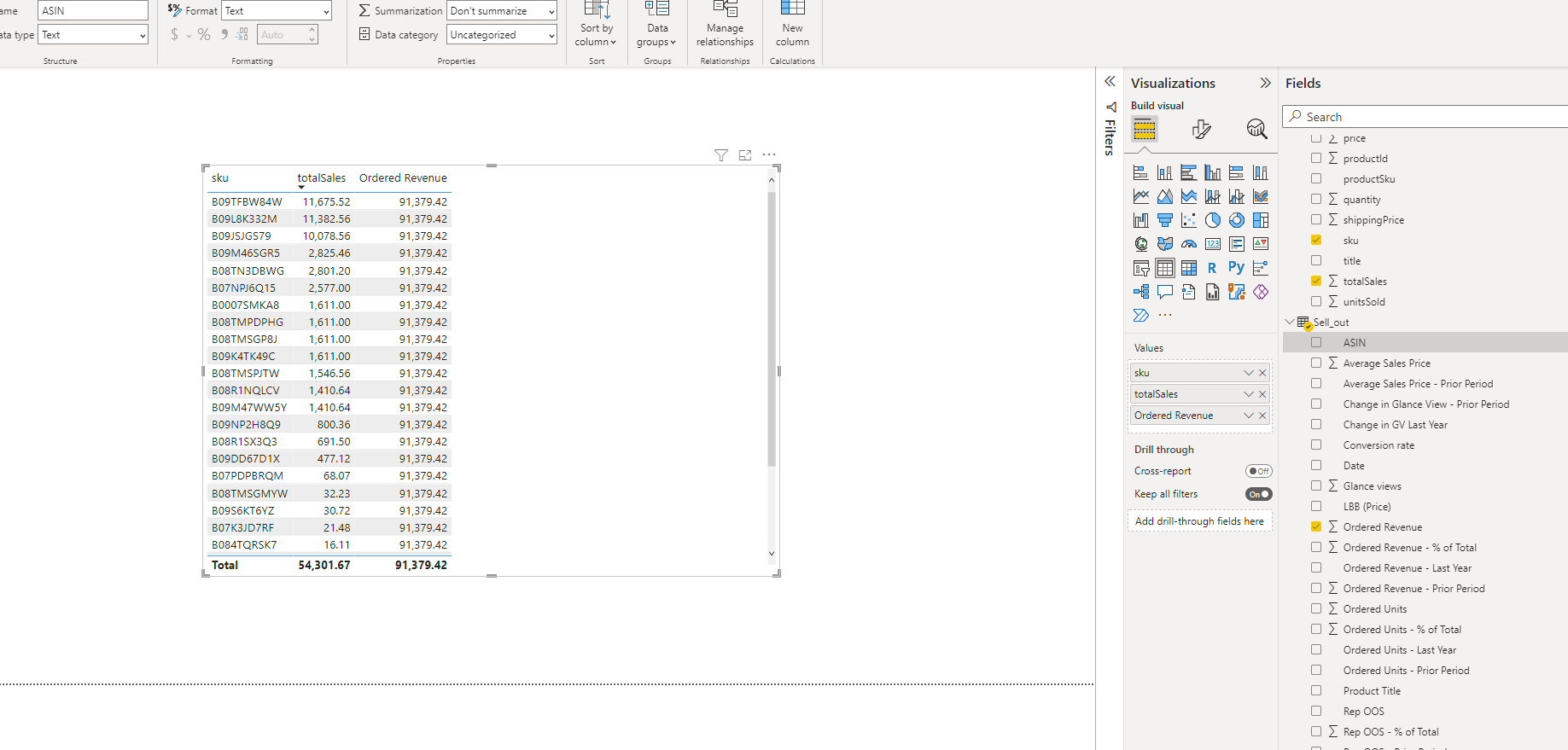Select the pie chart visualization

(x=1212, y=220)
